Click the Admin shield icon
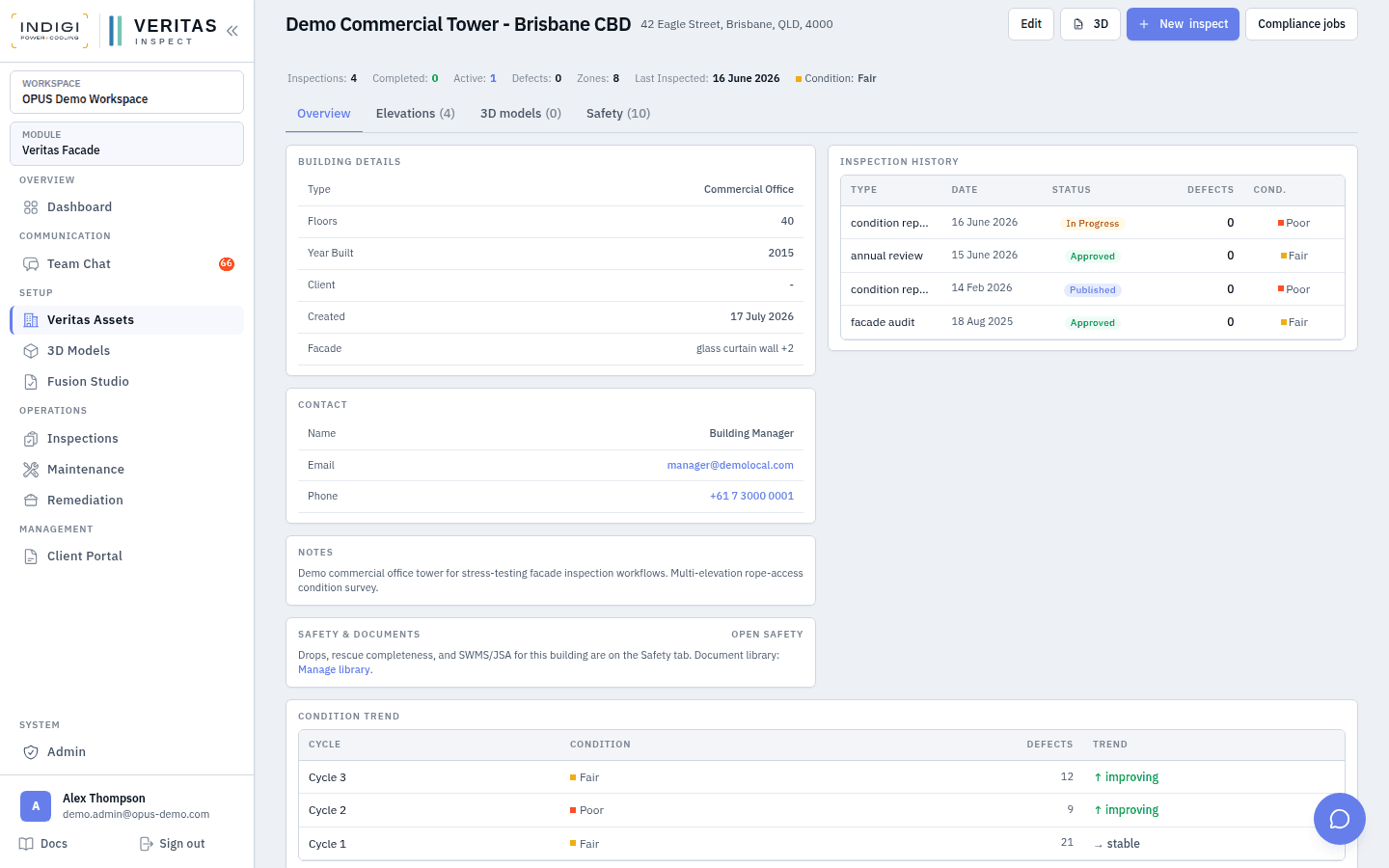Viewport: 1389px width, 868px height. [31, 752]
